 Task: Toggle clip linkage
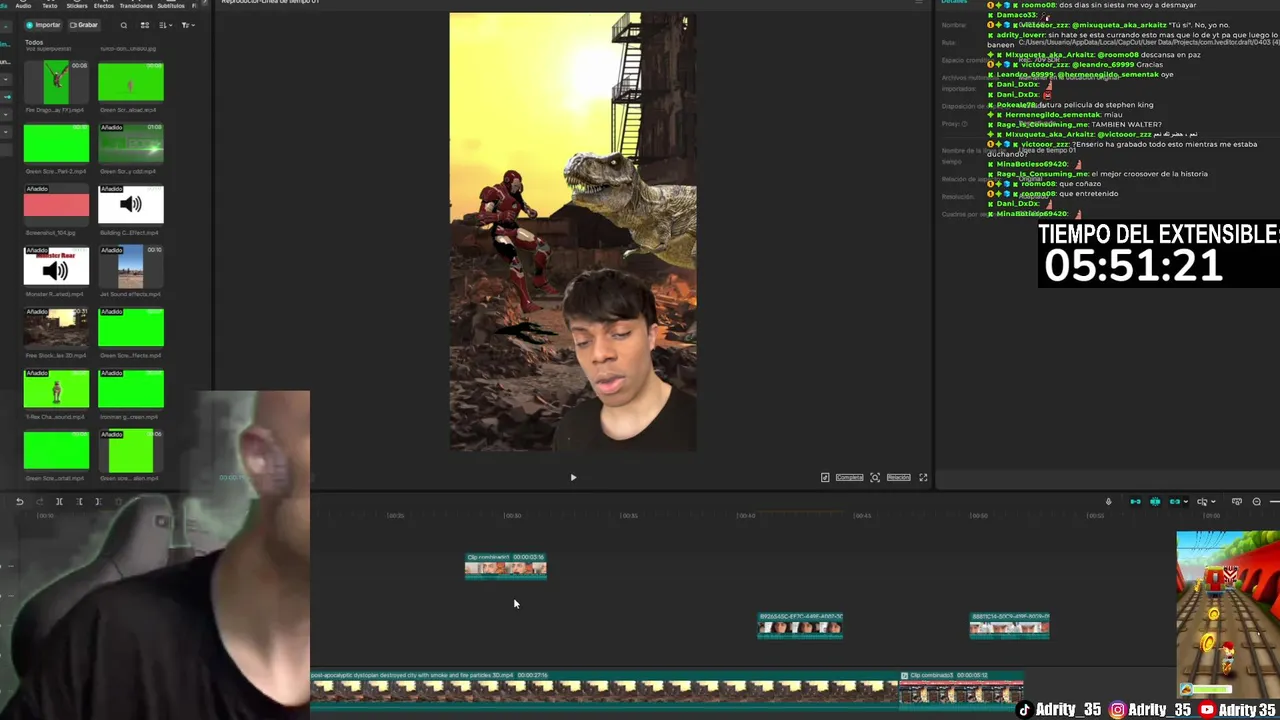[1175, 502]
